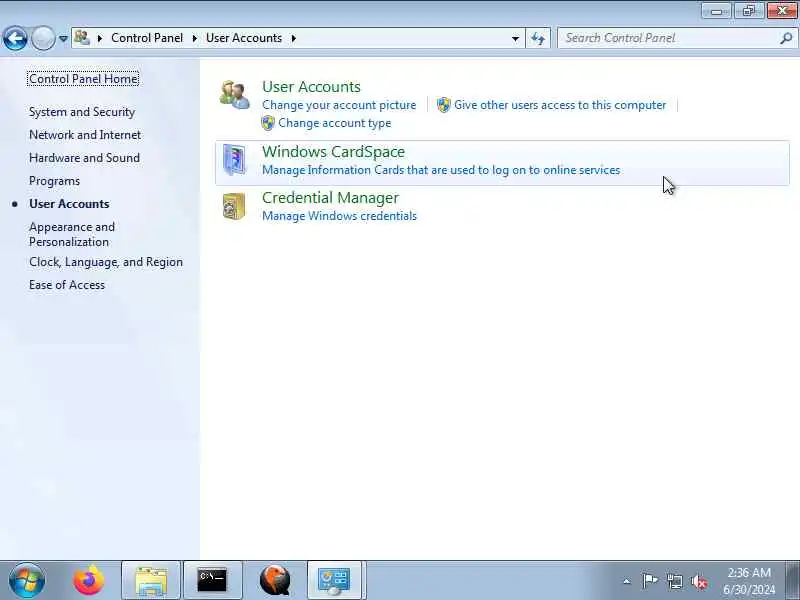Click Change account type link

(x=335, y=123)
